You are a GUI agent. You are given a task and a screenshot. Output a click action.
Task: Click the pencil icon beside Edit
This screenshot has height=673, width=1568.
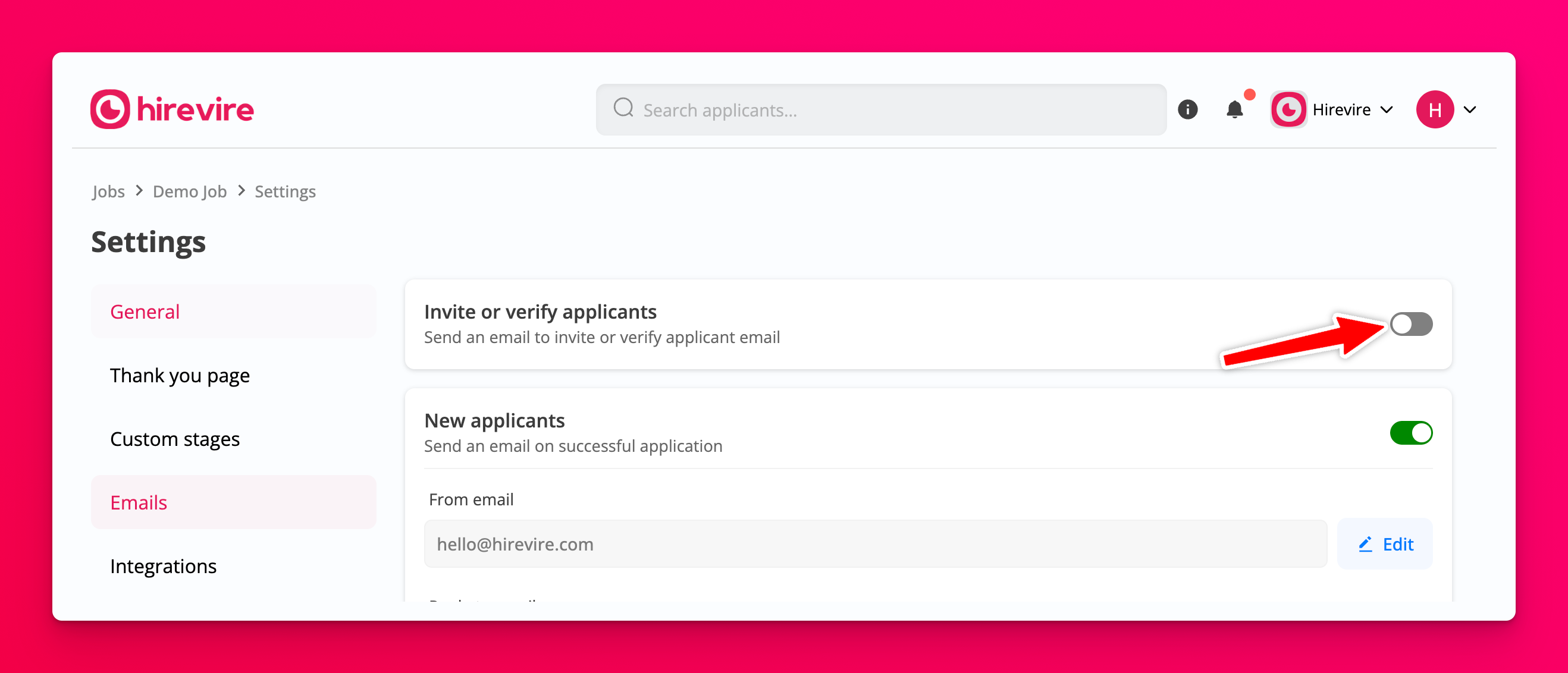click(1365, 544)
